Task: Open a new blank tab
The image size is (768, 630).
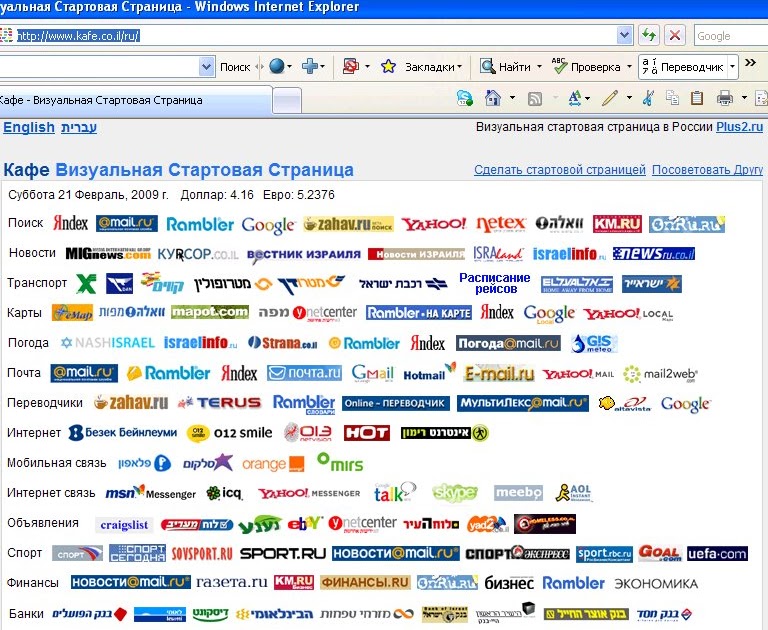Action: click(x=287, y=101)
